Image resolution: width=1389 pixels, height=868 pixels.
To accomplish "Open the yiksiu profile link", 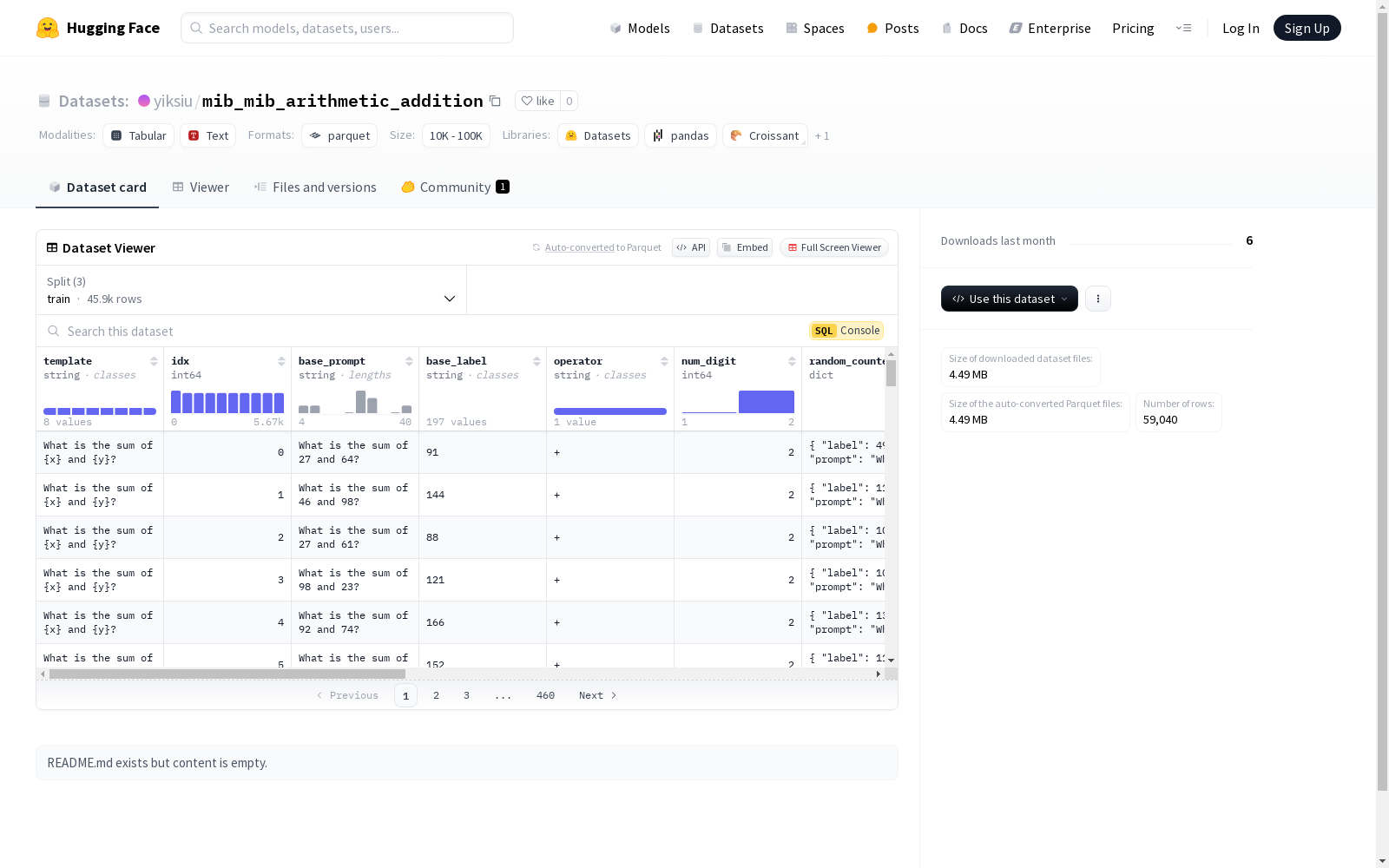I will coord(173,101).
